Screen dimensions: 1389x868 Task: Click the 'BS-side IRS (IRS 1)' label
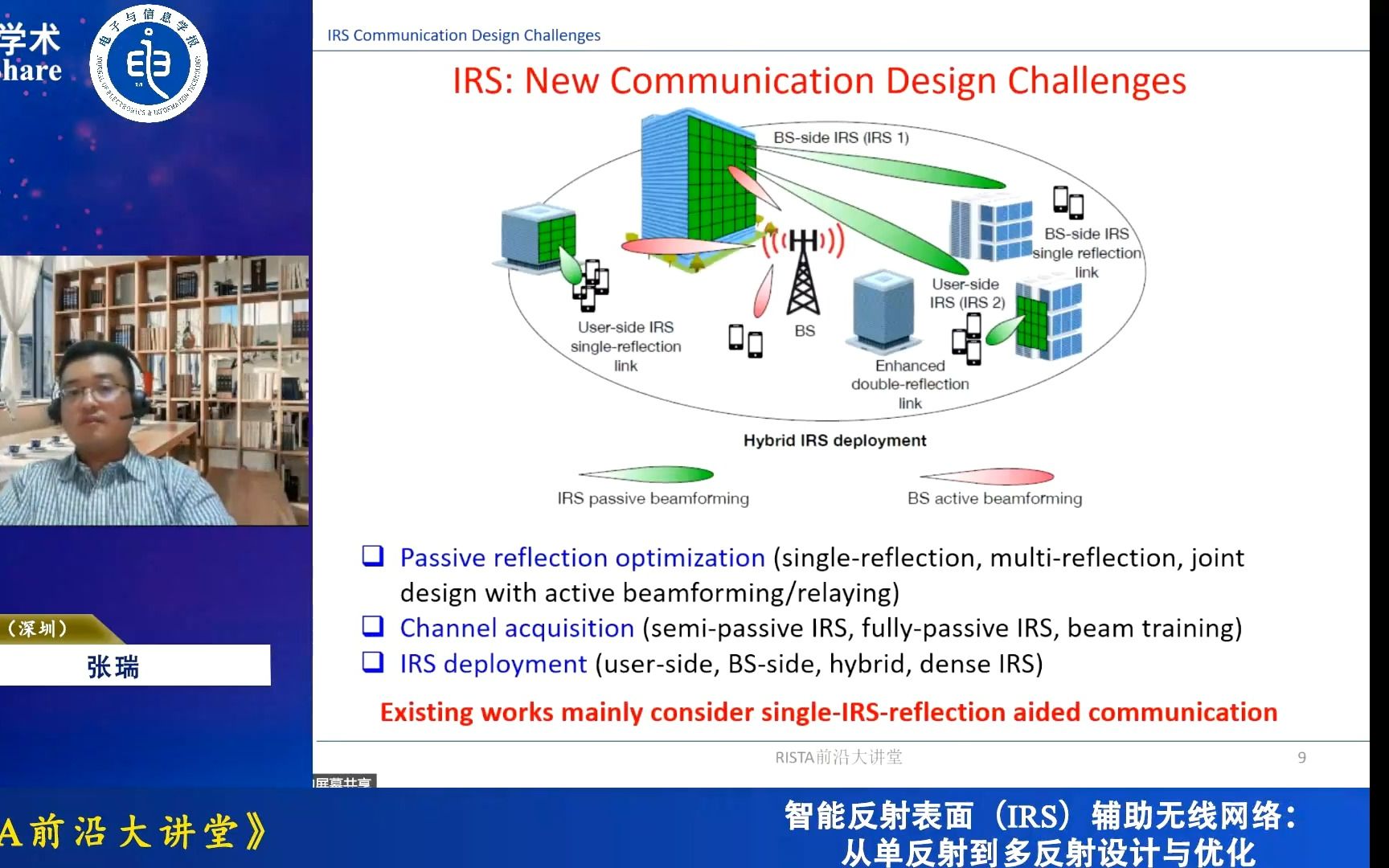coord(841,137)
